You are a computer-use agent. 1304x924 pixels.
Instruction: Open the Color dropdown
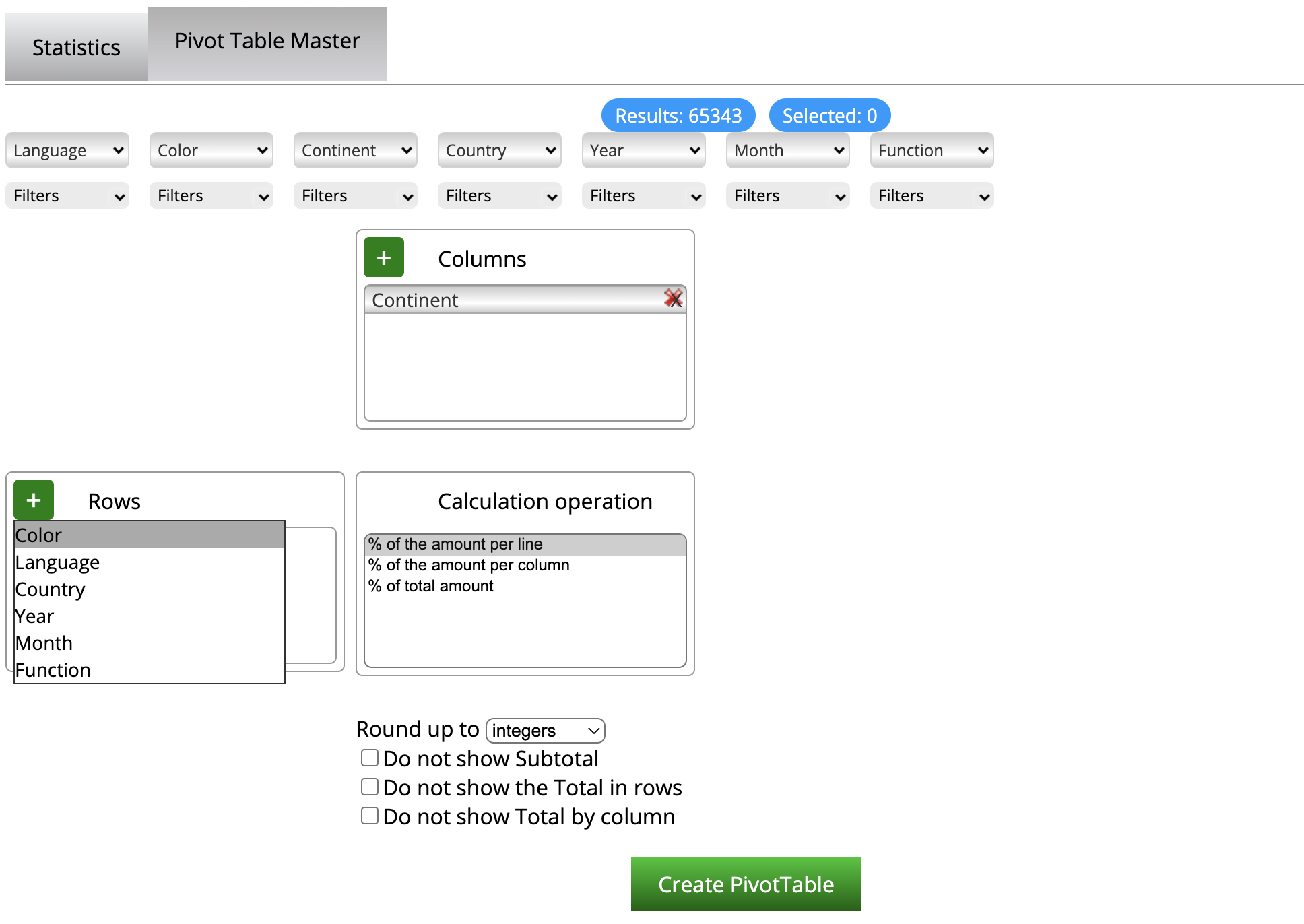tap(211, 150)
